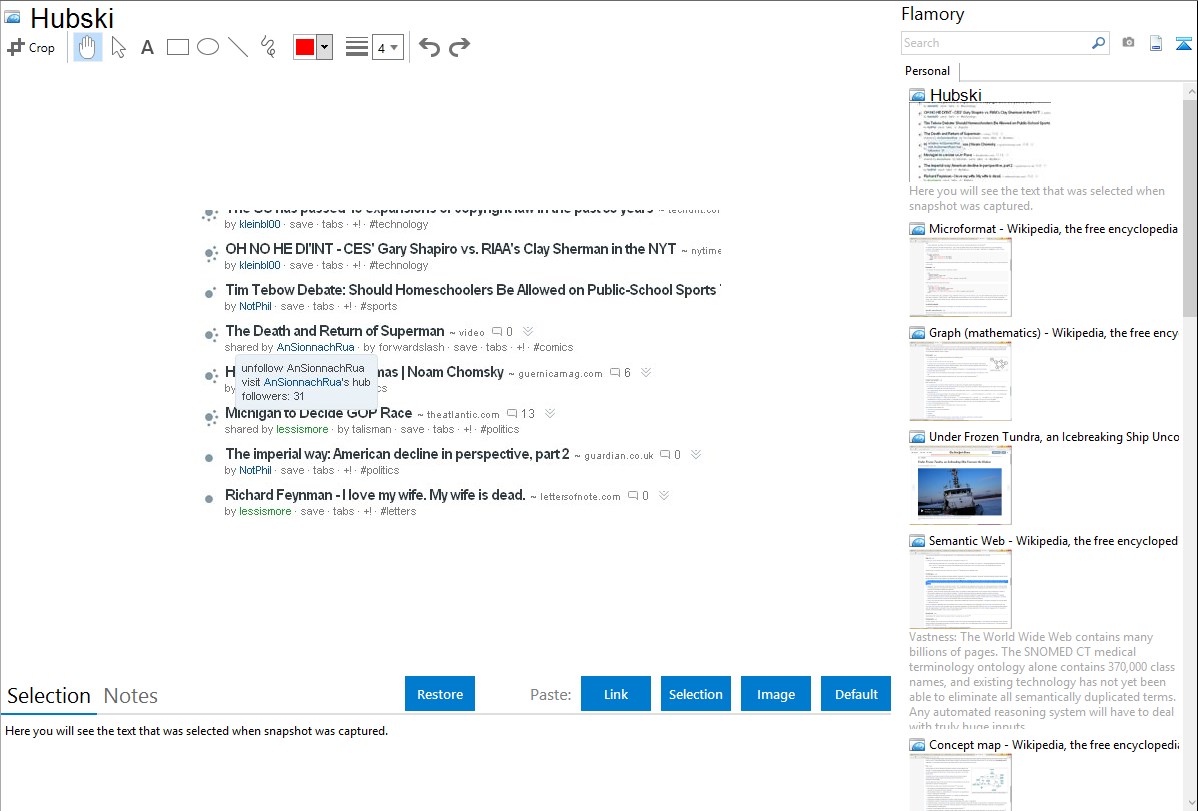Select the Crop tool
The height and width of the screenshot is (811, 1198).
(x=31, y=47)
